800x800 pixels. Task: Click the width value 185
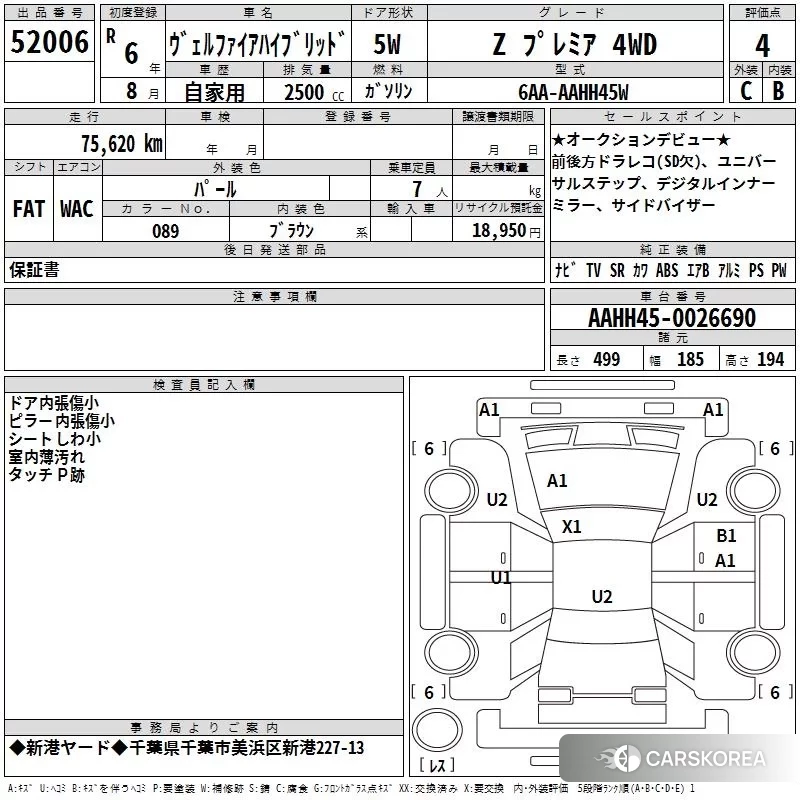pyautogui.click(x=690, y=359)
